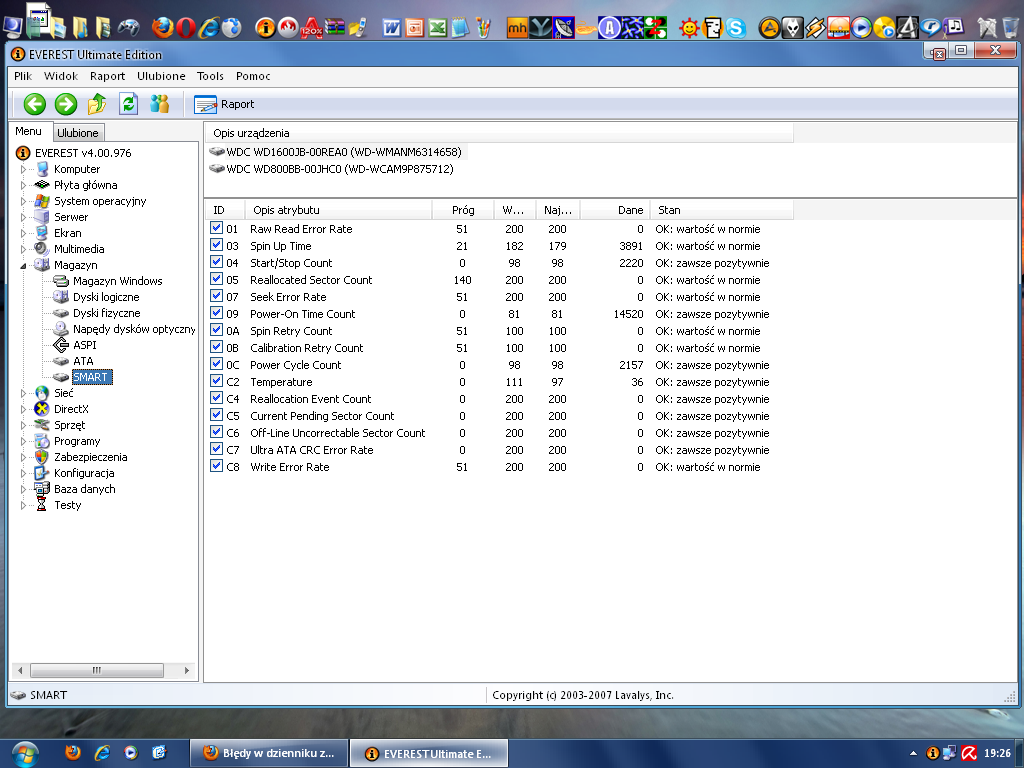The image size is (1024, 768).
Task: Select the Komputer tree node
Action: (x=77, y=169)
